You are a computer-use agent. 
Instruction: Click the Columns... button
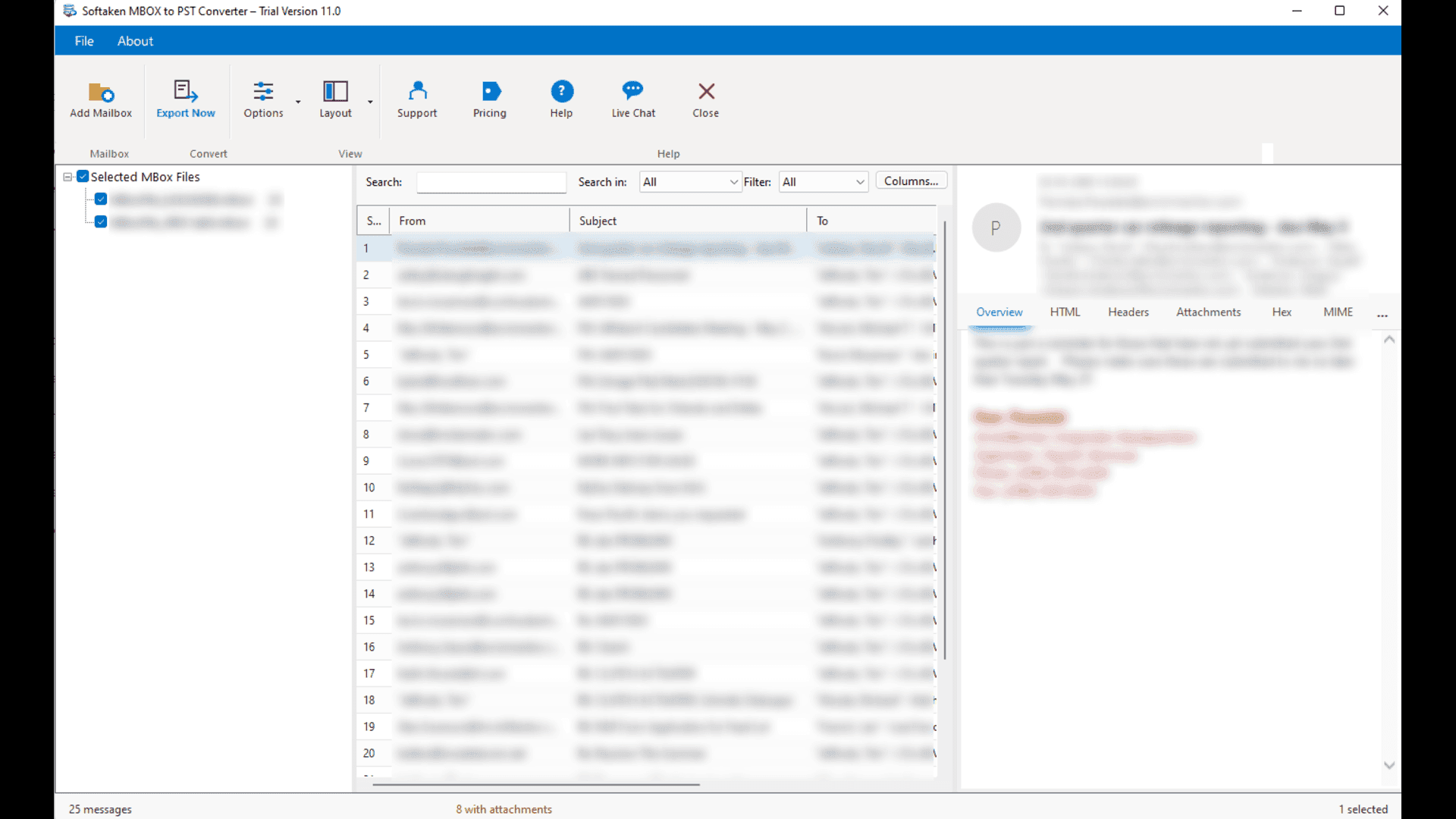(911, 181)
